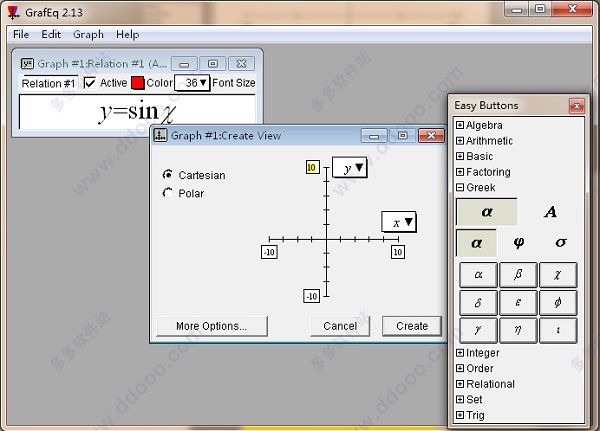Edit the right x bound field 10
Screen dimensions: 600x431
[398, 252]
